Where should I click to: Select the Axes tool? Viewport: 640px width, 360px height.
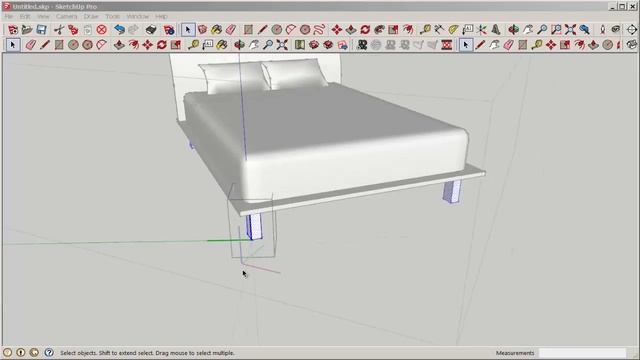482,29
